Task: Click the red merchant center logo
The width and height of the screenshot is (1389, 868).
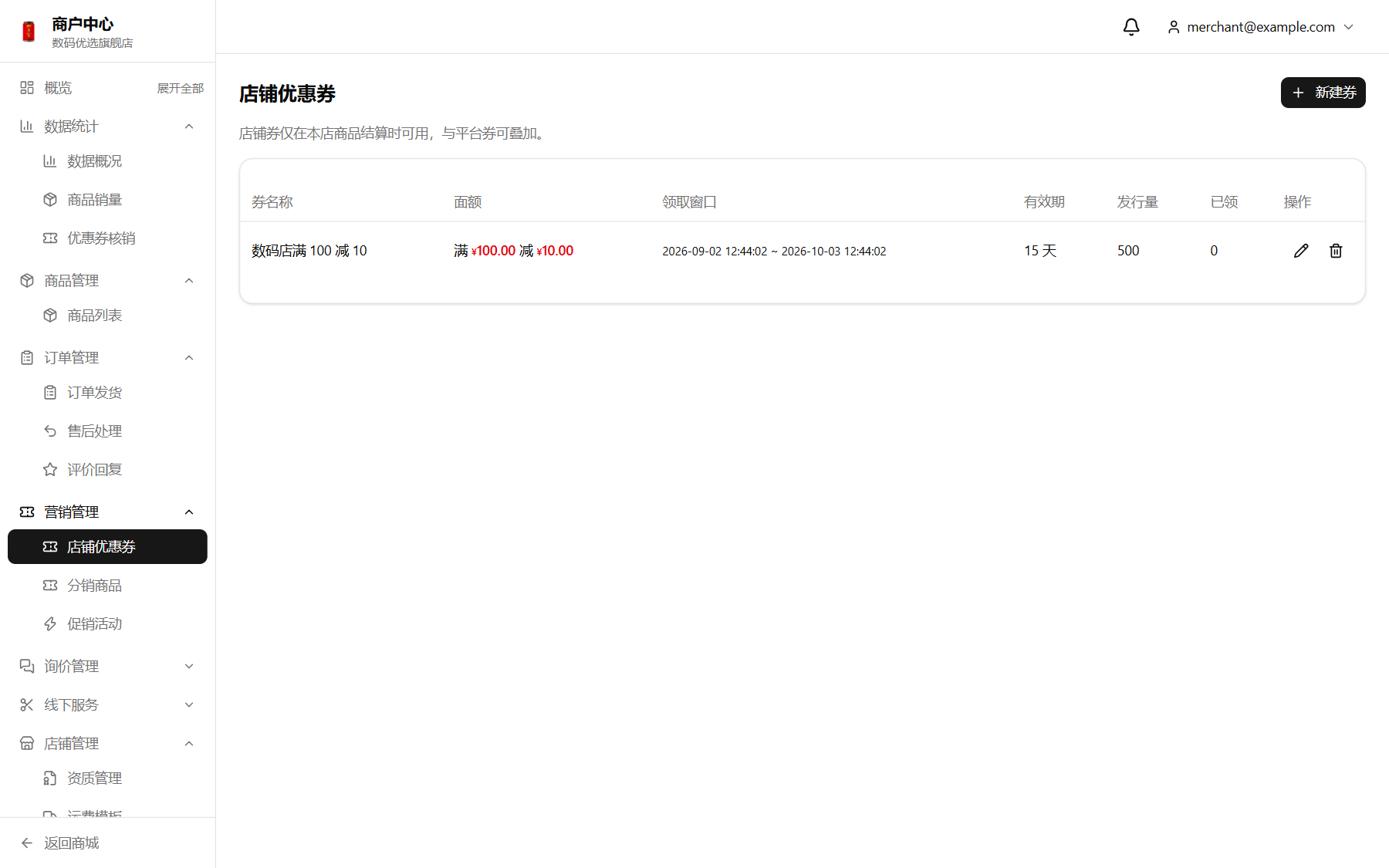Action: coord(29,32)
